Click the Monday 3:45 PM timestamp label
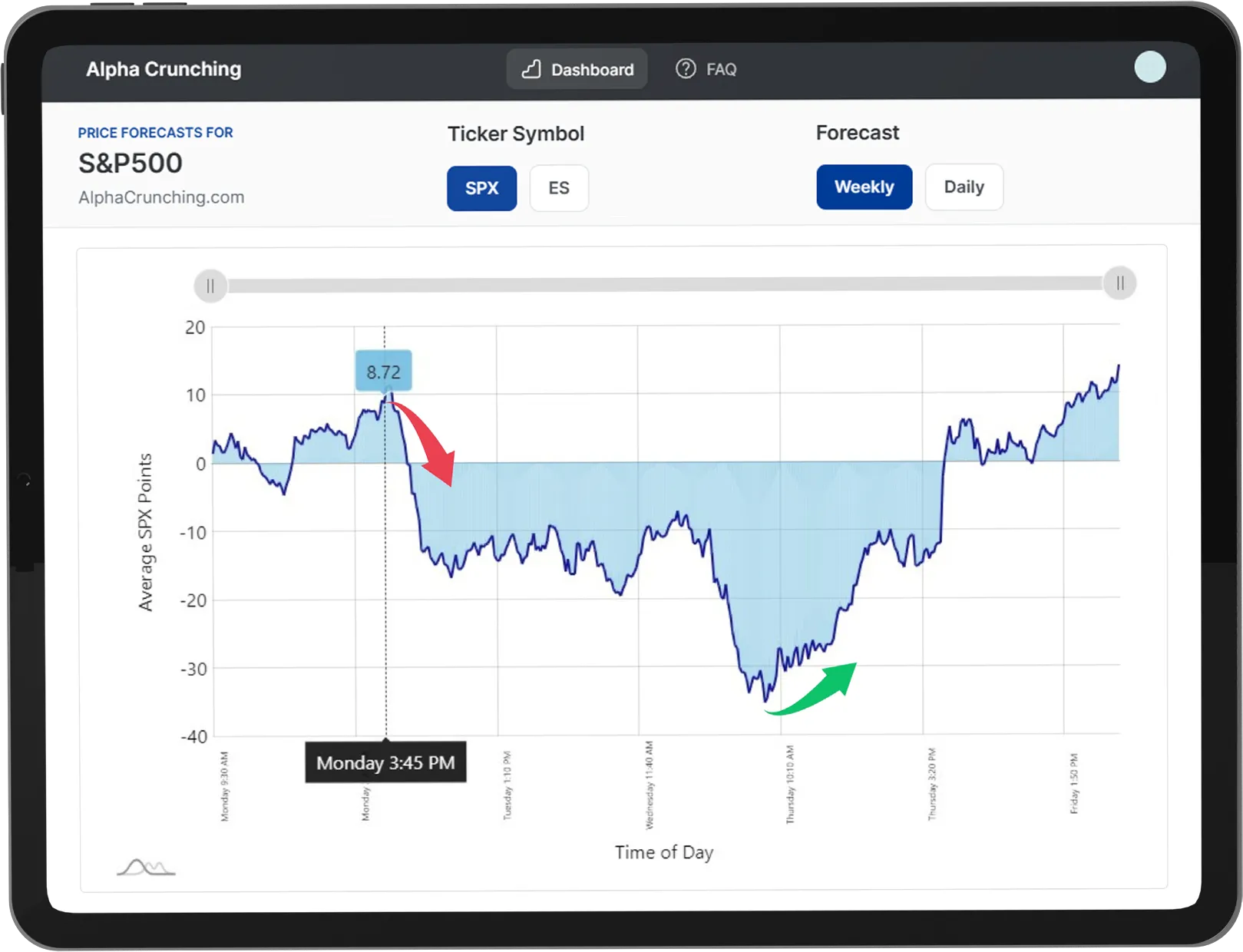Viewport: 1243px width, 952px height. (385, 762)
